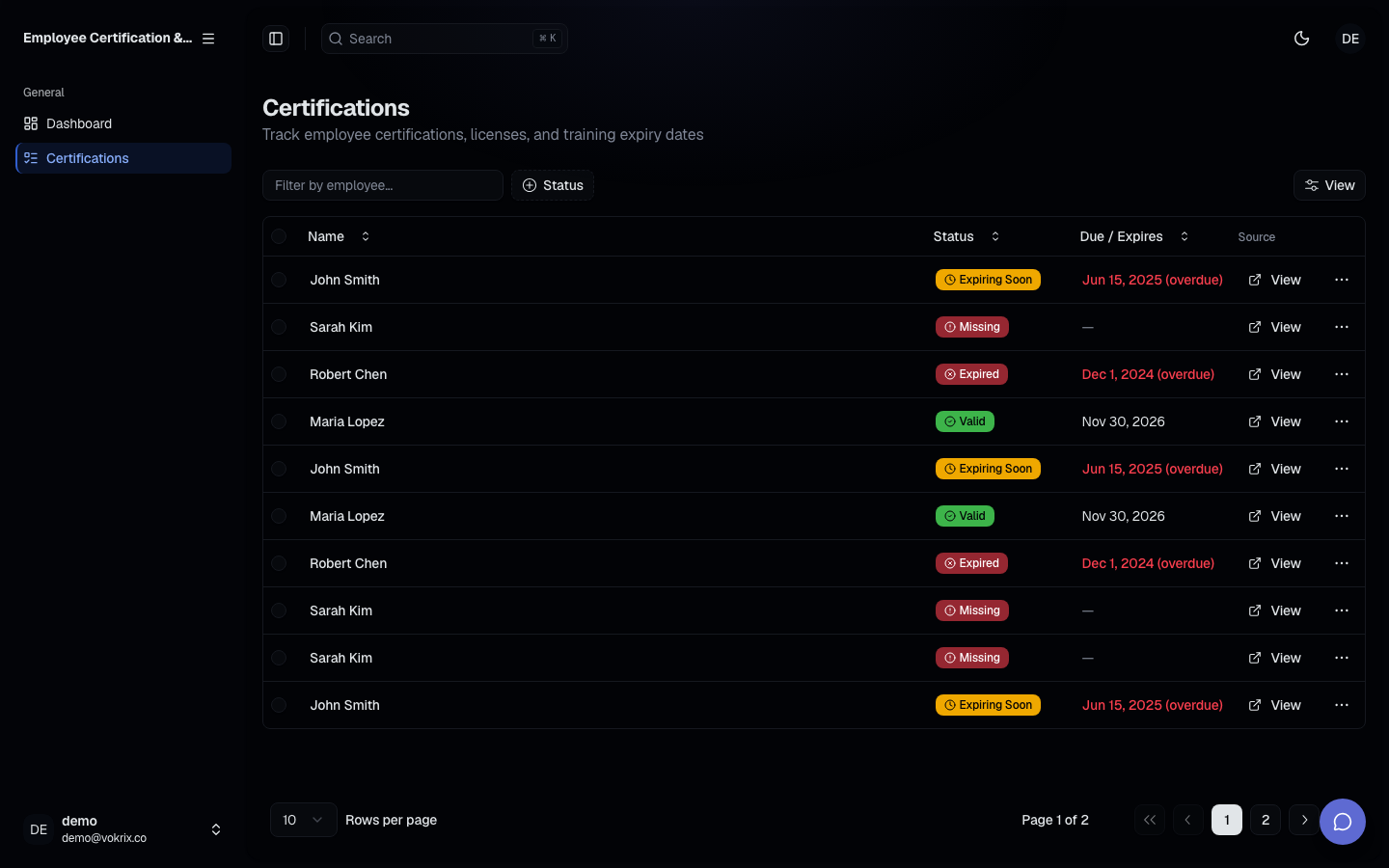Screen dimensions: 1389x868
Task: Expand the demo user account switcher
Action: point(123,829)
